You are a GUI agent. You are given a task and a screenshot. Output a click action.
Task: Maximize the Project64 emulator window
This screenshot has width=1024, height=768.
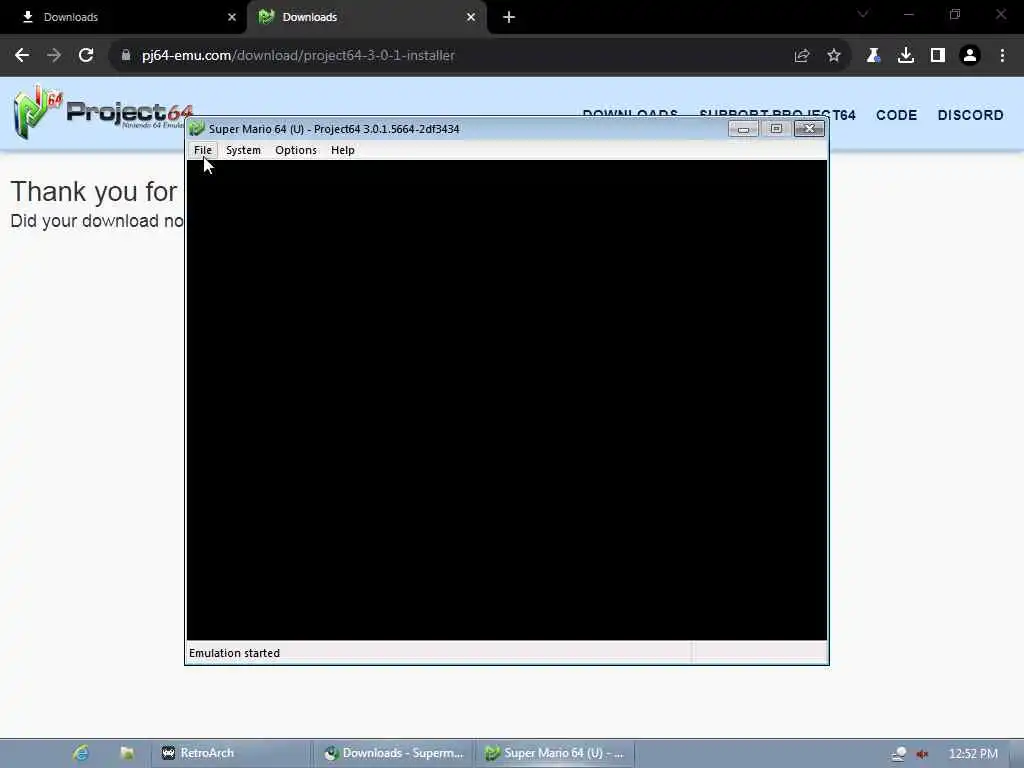(776, 129)
